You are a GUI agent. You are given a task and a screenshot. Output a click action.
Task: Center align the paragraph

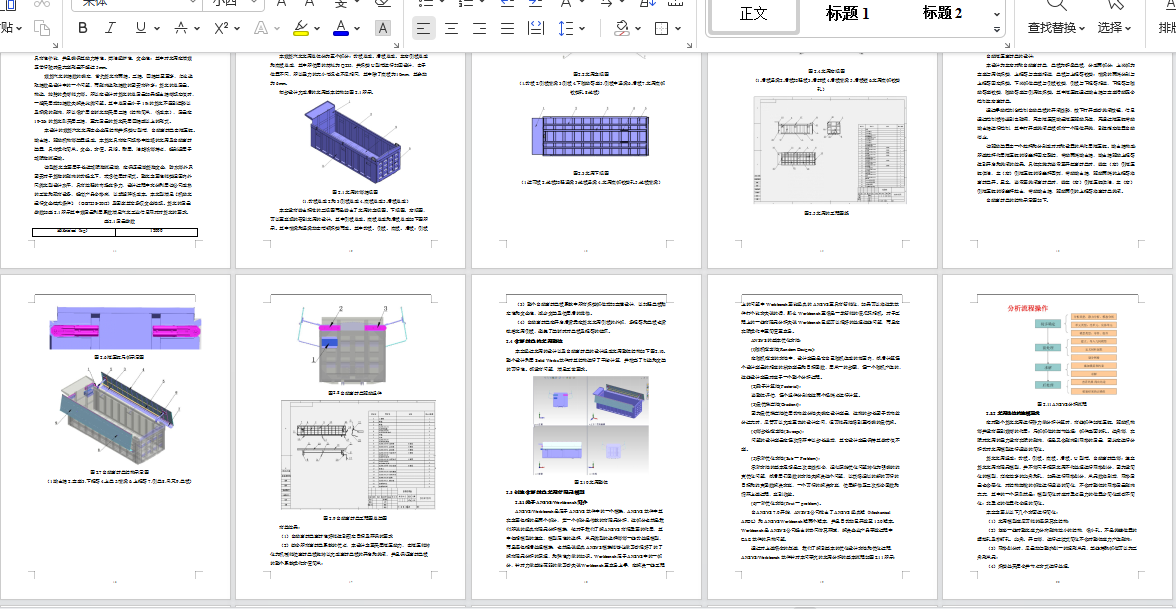[452, 28]
